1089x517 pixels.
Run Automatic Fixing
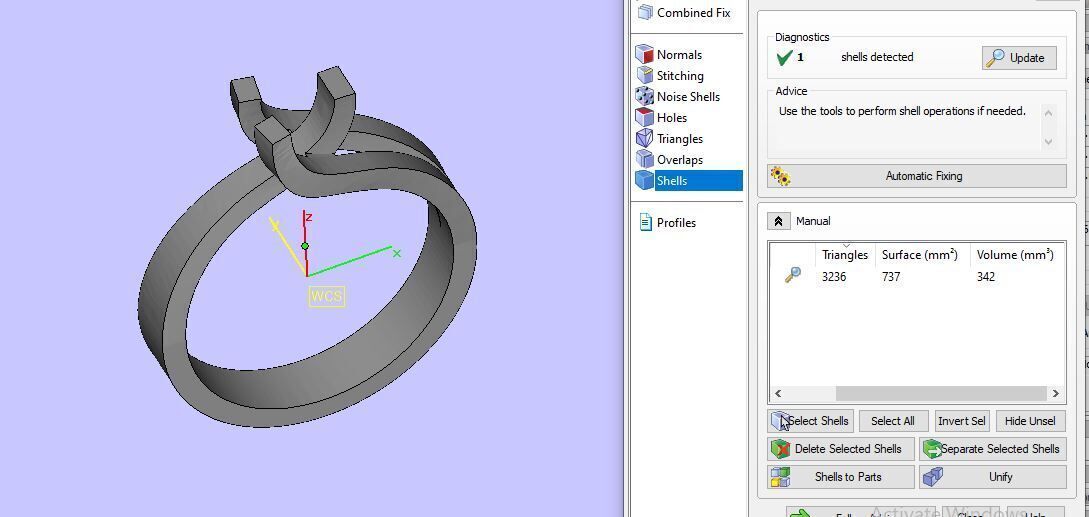point(917,176)
